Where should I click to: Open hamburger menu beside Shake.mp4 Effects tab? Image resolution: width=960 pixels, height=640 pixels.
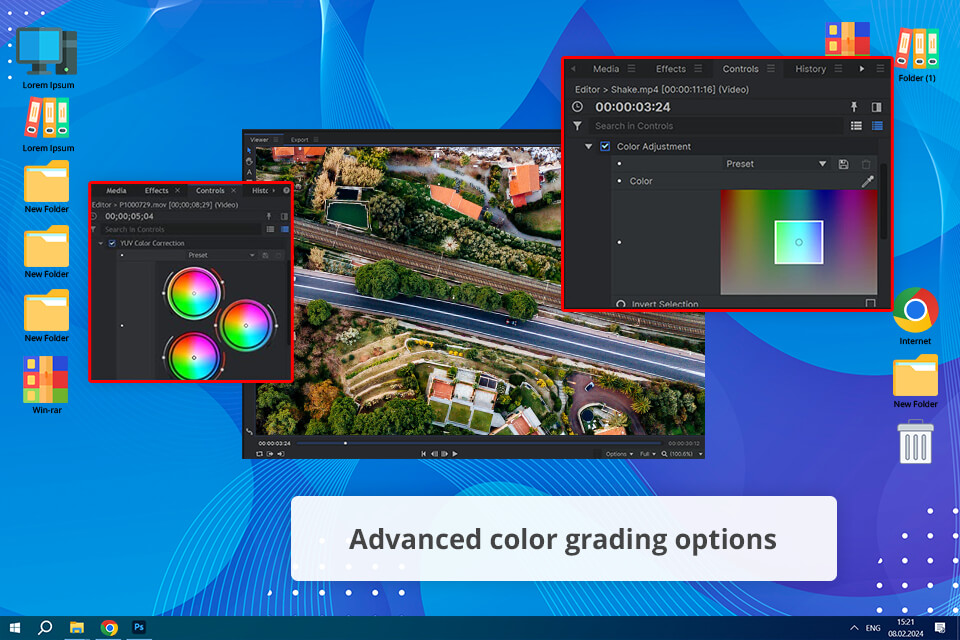point(698,69)
